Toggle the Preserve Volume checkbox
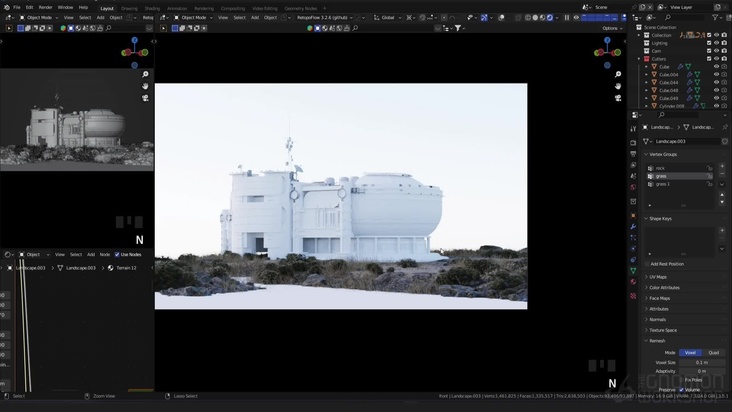The height and width of the screenshot is (412, 732). pyautogui.click(x=682, y=390)
